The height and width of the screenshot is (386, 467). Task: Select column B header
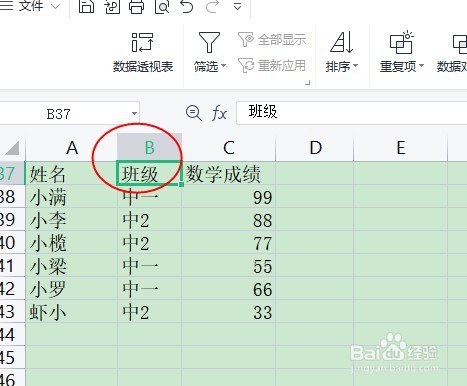tap(149, 148)
